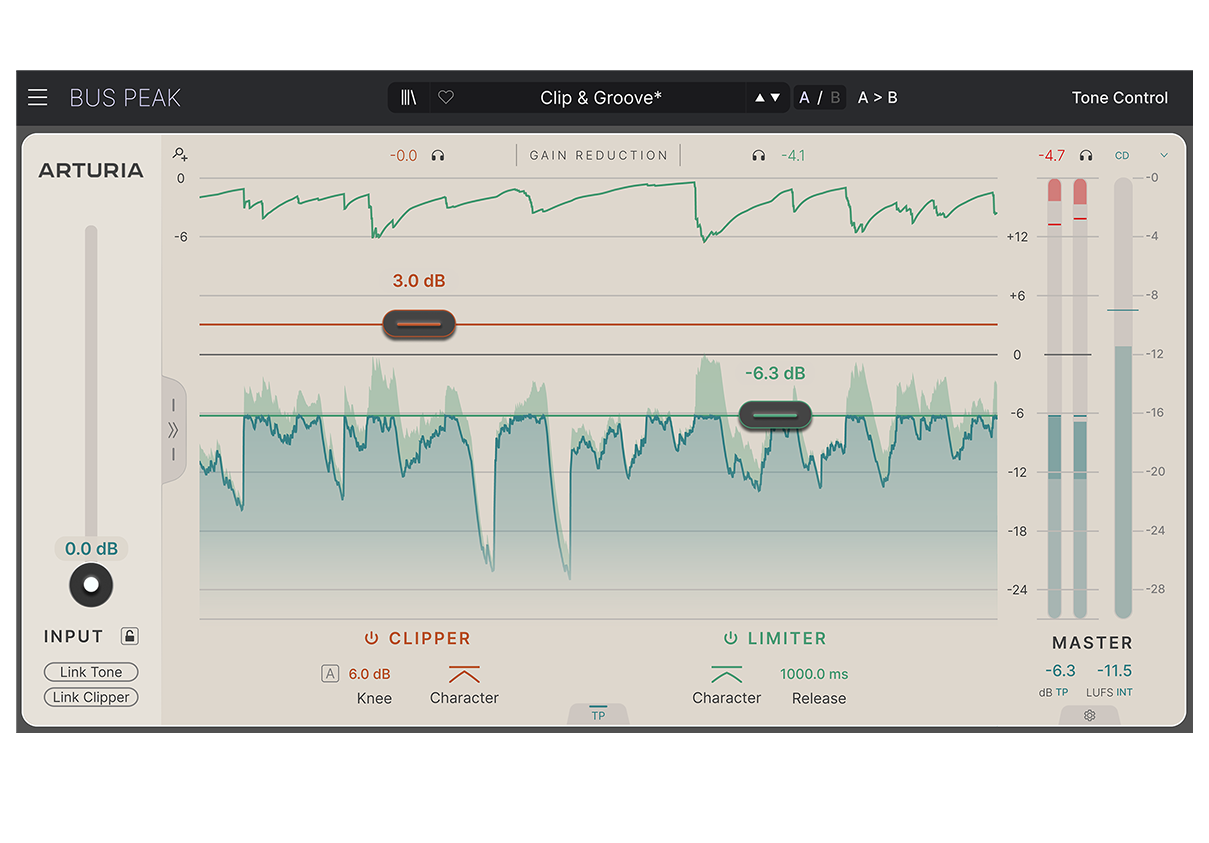Image resolution: width=1209 pixels, height=843 pixels.
Task: Expand the side panel with the double chevron
Action: [173, 431]
